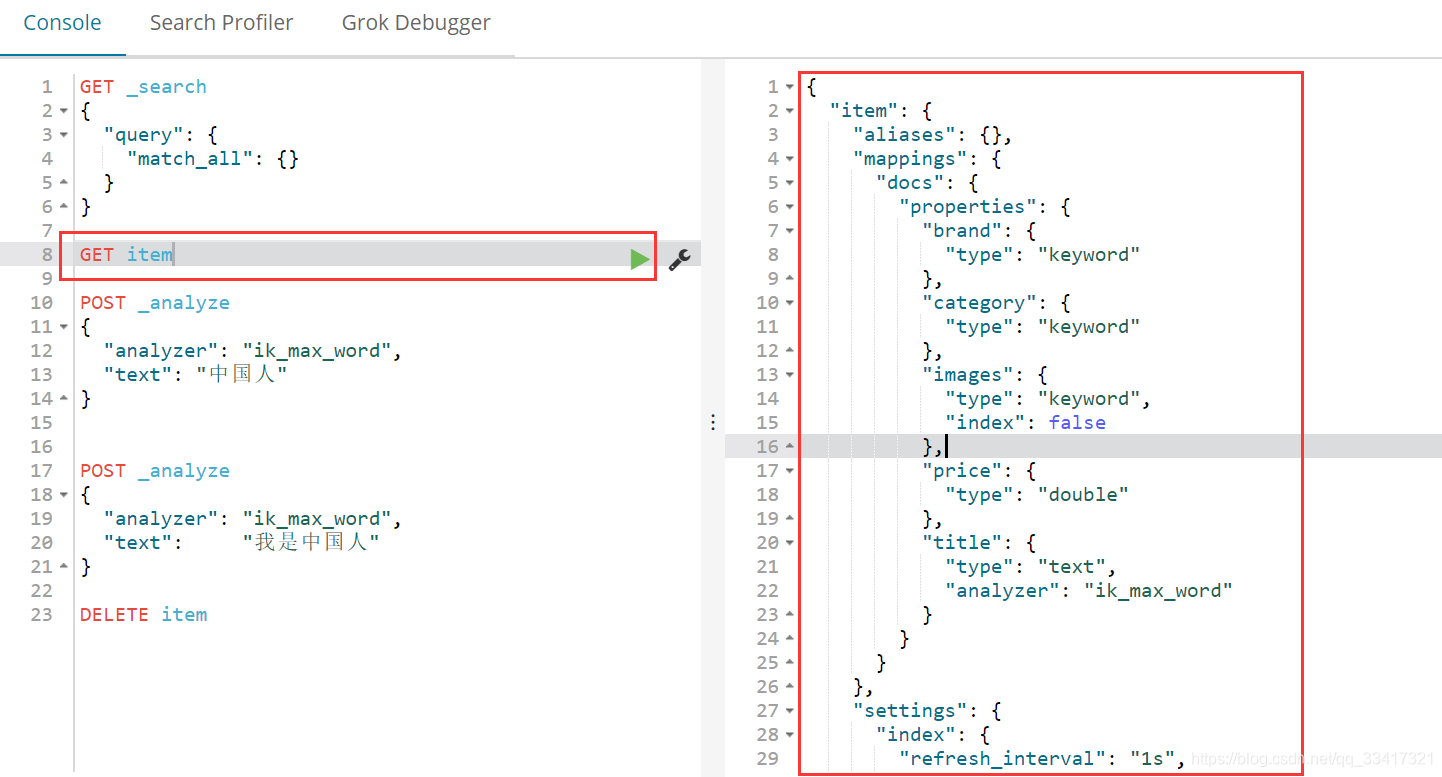
Task: Collapse the root object at response line 1
Action: (789, 87)
